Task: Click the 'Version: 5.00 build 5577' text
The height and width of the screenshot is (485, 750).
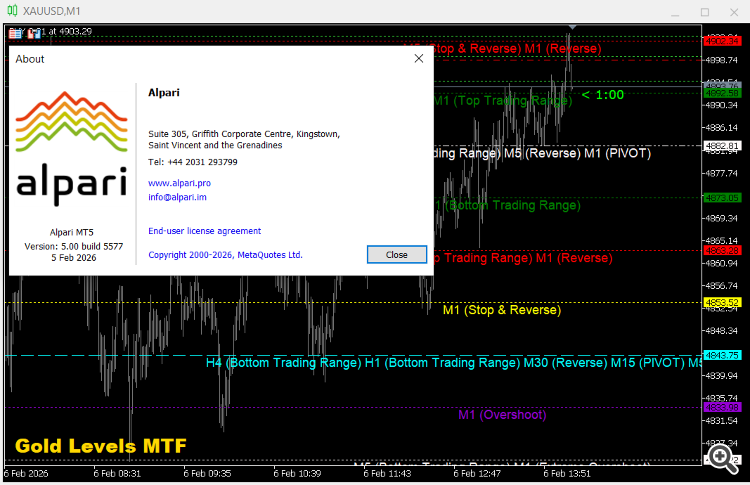Action: coord(74,246)
